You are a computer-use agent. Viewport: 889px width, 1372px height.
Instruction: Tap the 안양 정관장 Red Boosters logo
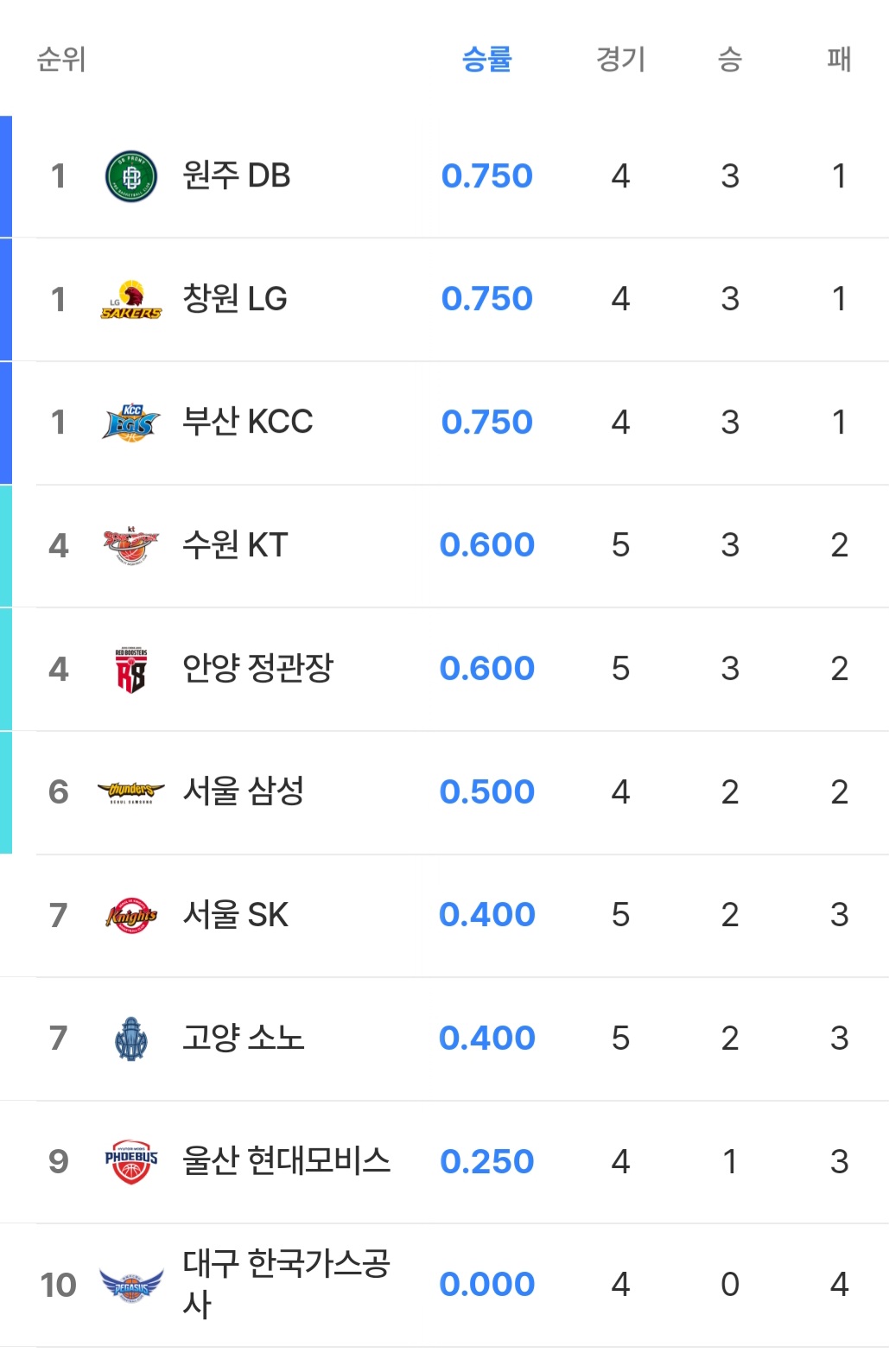[131, 670]
